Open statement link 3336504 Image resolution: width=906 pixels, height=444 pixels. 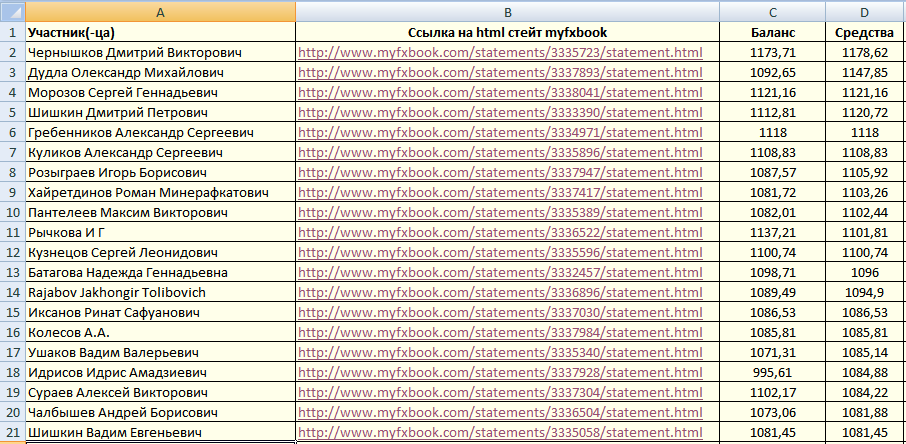(500, 412)
